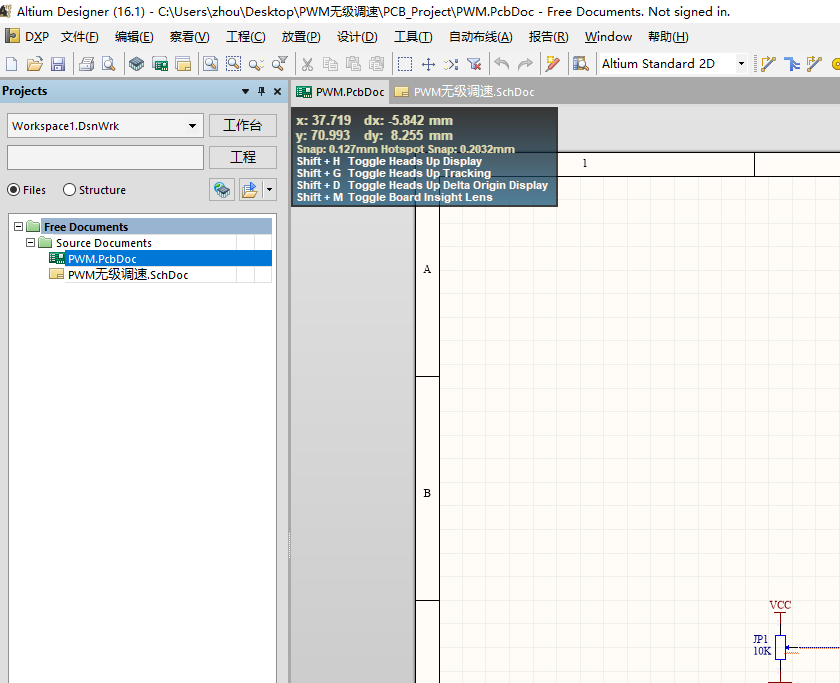Click the workspace panels window icon

(183, 64)
